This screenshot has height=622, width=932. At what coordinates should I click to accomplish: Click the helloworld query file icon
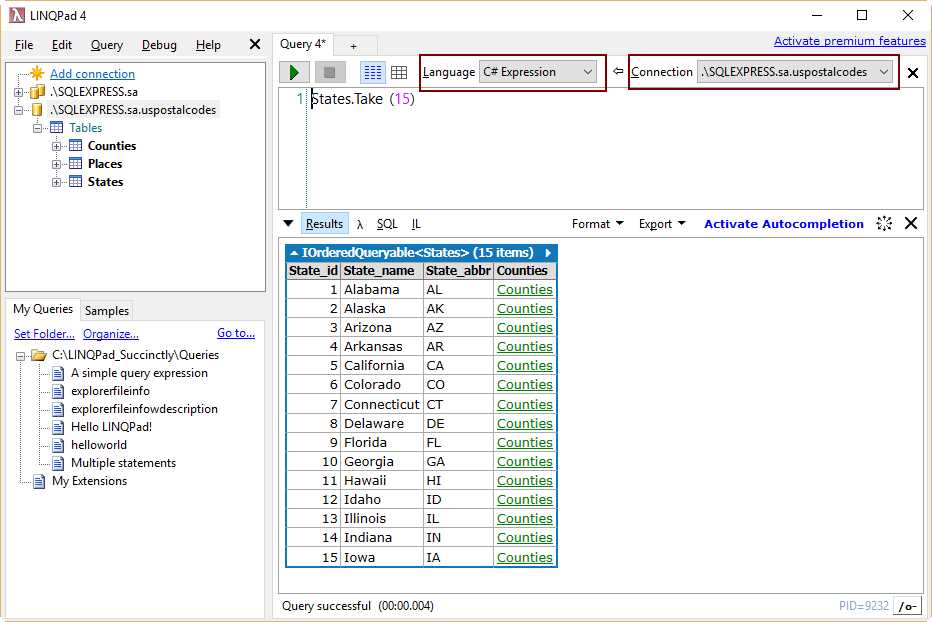pos(58,445)
